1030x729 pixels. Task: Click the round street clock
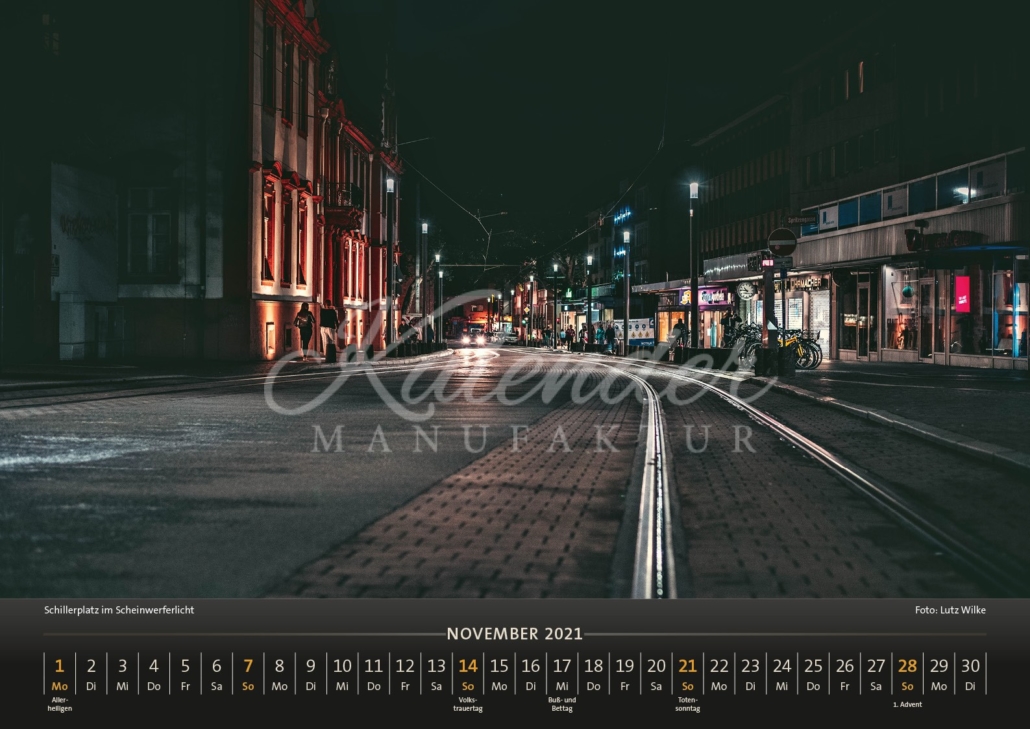[746, 290]
